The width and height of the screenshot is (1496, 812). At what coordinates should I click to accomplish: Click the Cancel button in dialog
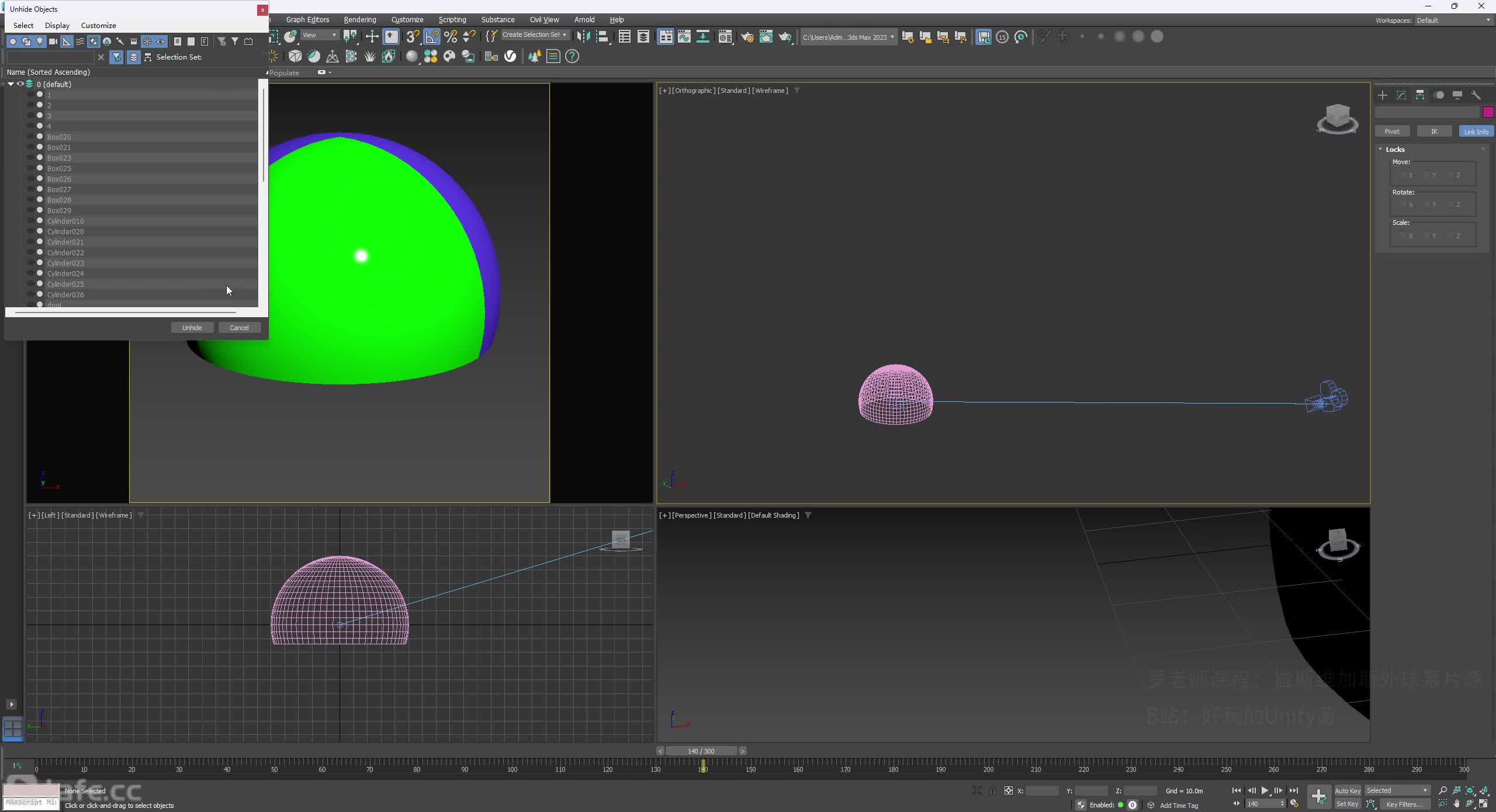click(x=238, y=327)
